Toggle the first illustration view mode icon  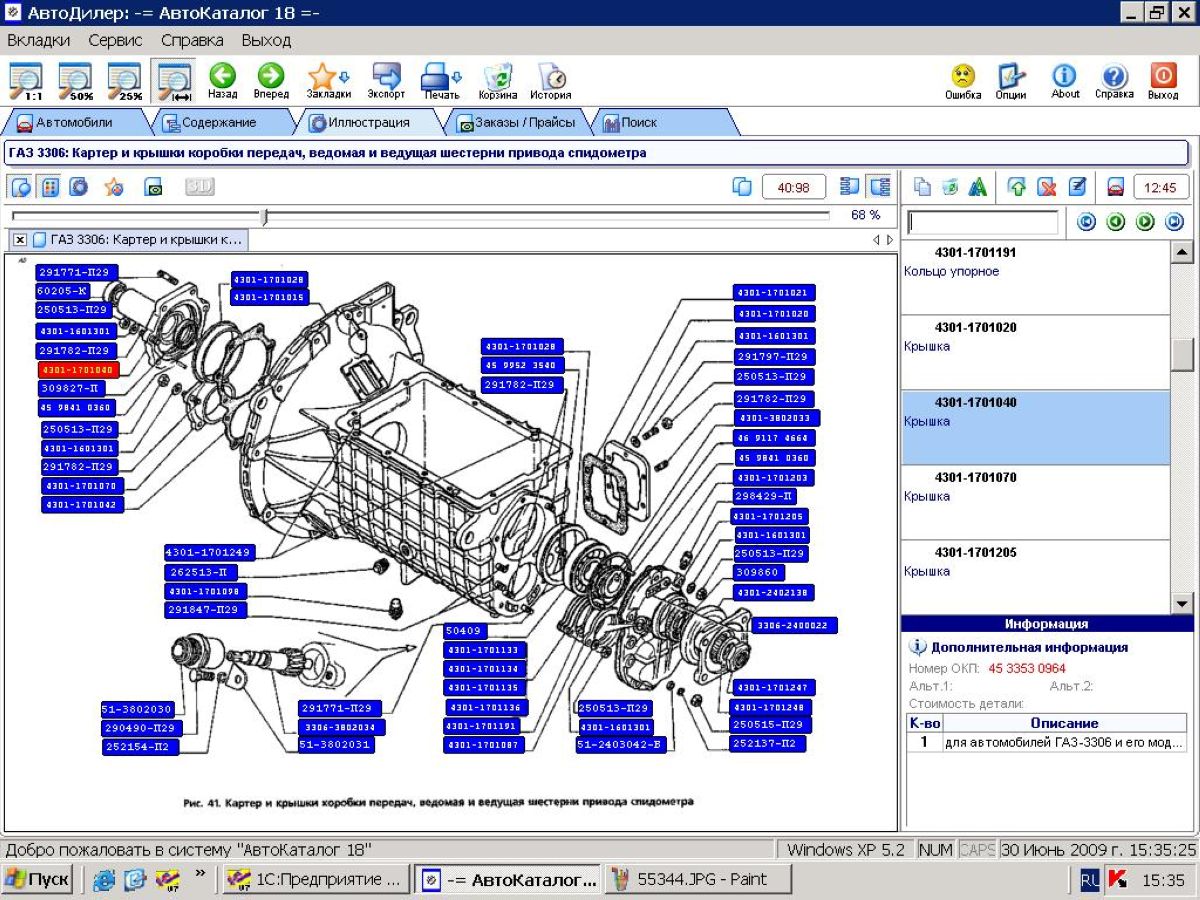pos(21,186)
